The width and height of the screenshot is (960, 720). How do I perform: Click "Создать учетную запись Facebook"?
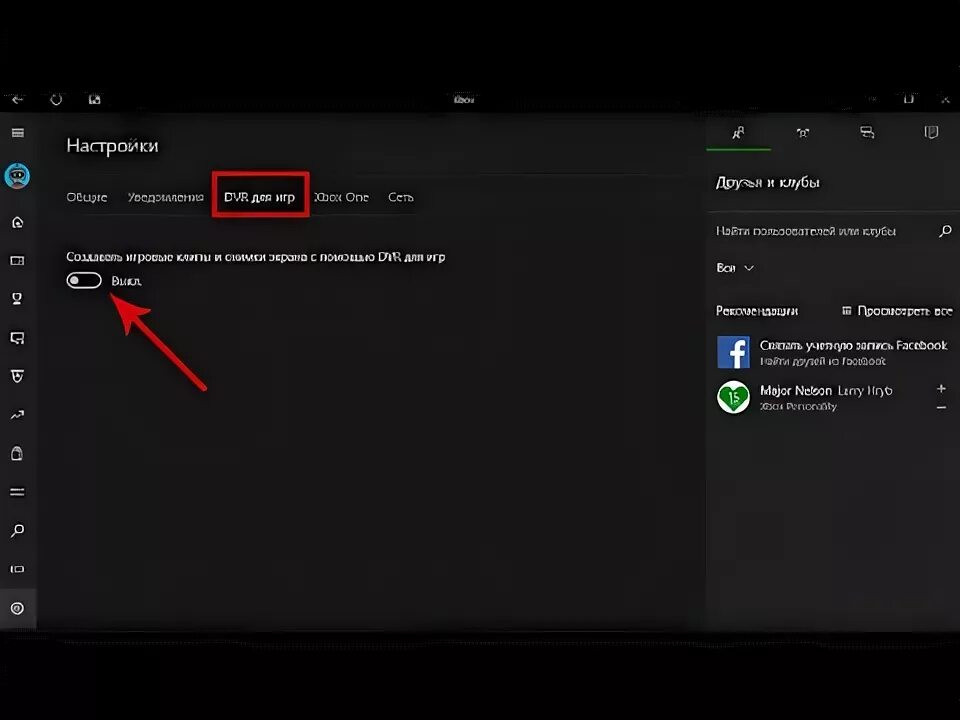pyautogui.click(x=853, y=345)
